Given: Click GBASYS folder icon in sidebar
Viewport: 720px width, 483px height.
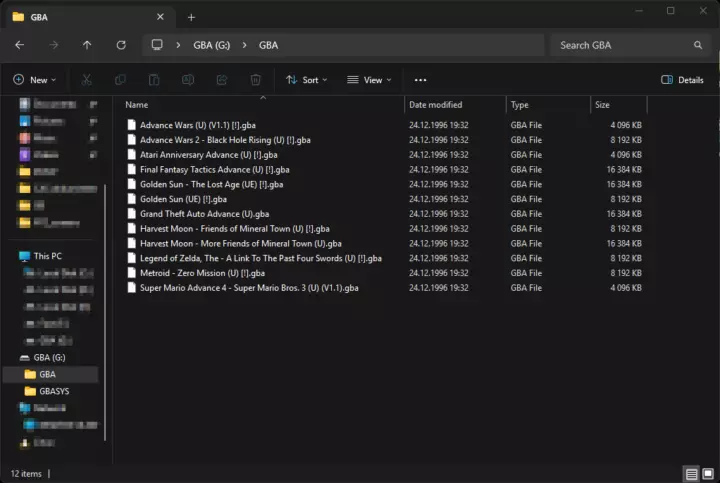Looking at the screenshot, I should pos(30,391).
